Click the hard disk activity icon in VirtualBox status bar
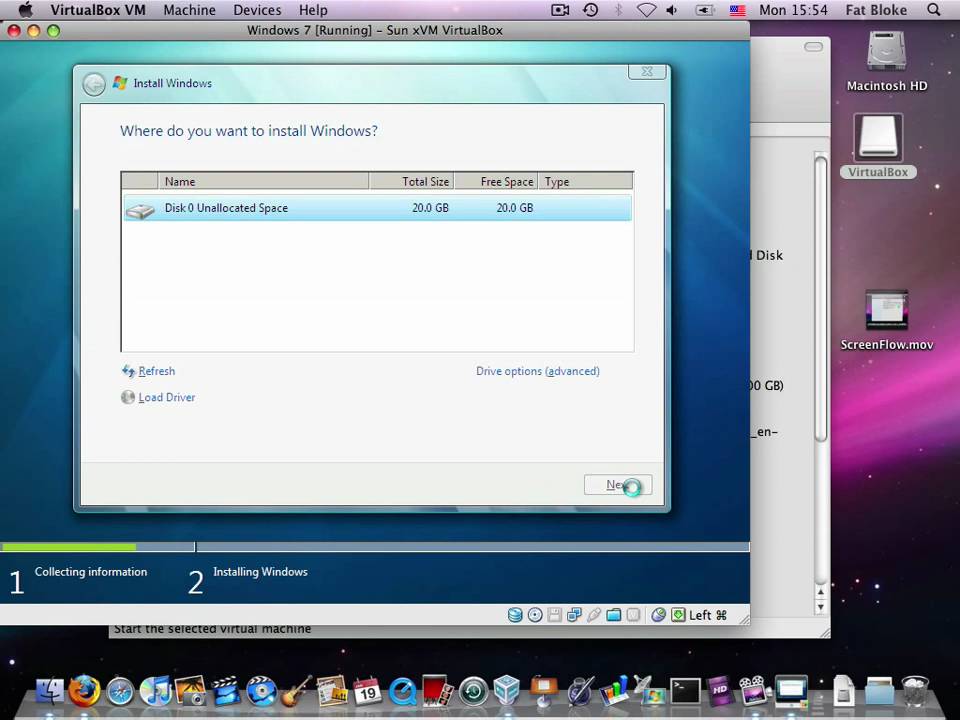Screen dimensions: 960x720 click(x=515, y=615)
